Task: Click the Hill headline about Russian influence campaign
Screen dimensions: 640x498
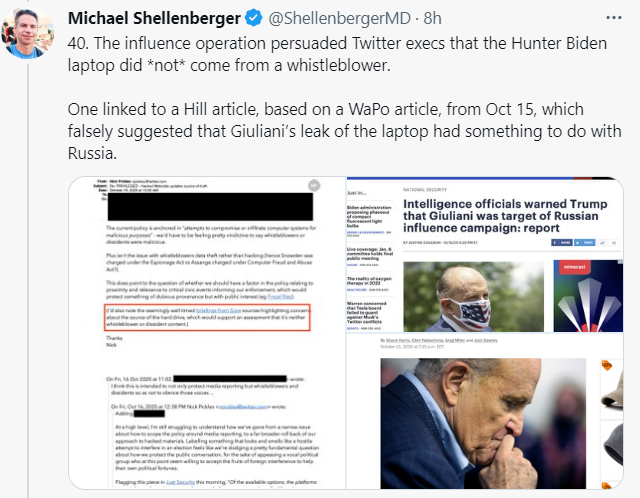Action: pyautogui.click(x=505, y=216)
